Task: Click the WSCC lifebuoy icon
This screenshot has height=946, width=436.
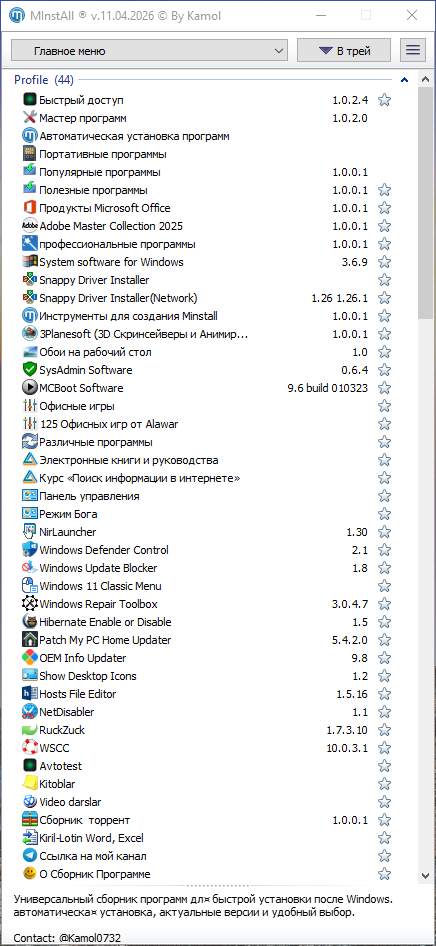Action: coord(30,748)
